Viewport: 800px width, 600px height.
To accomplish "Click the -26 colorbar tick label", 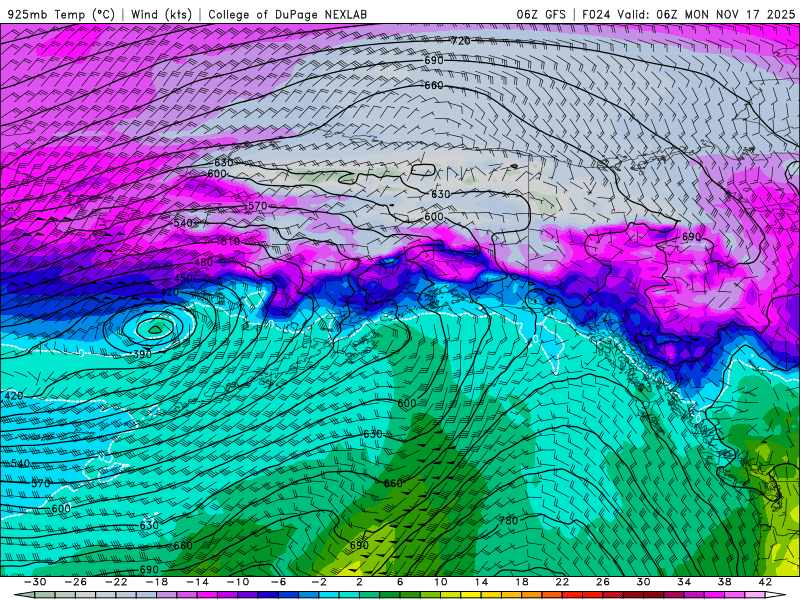I will (x=76, y=582).
